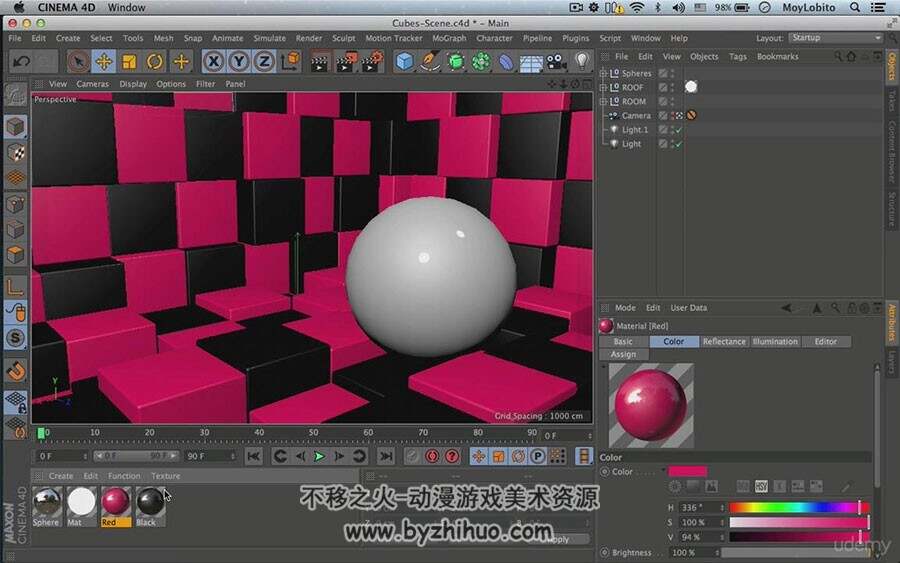The height and width of the screenshot is (563, 900).
Task: Adjust the Hue rainbow slider
Action: click(x=799, y=508)
